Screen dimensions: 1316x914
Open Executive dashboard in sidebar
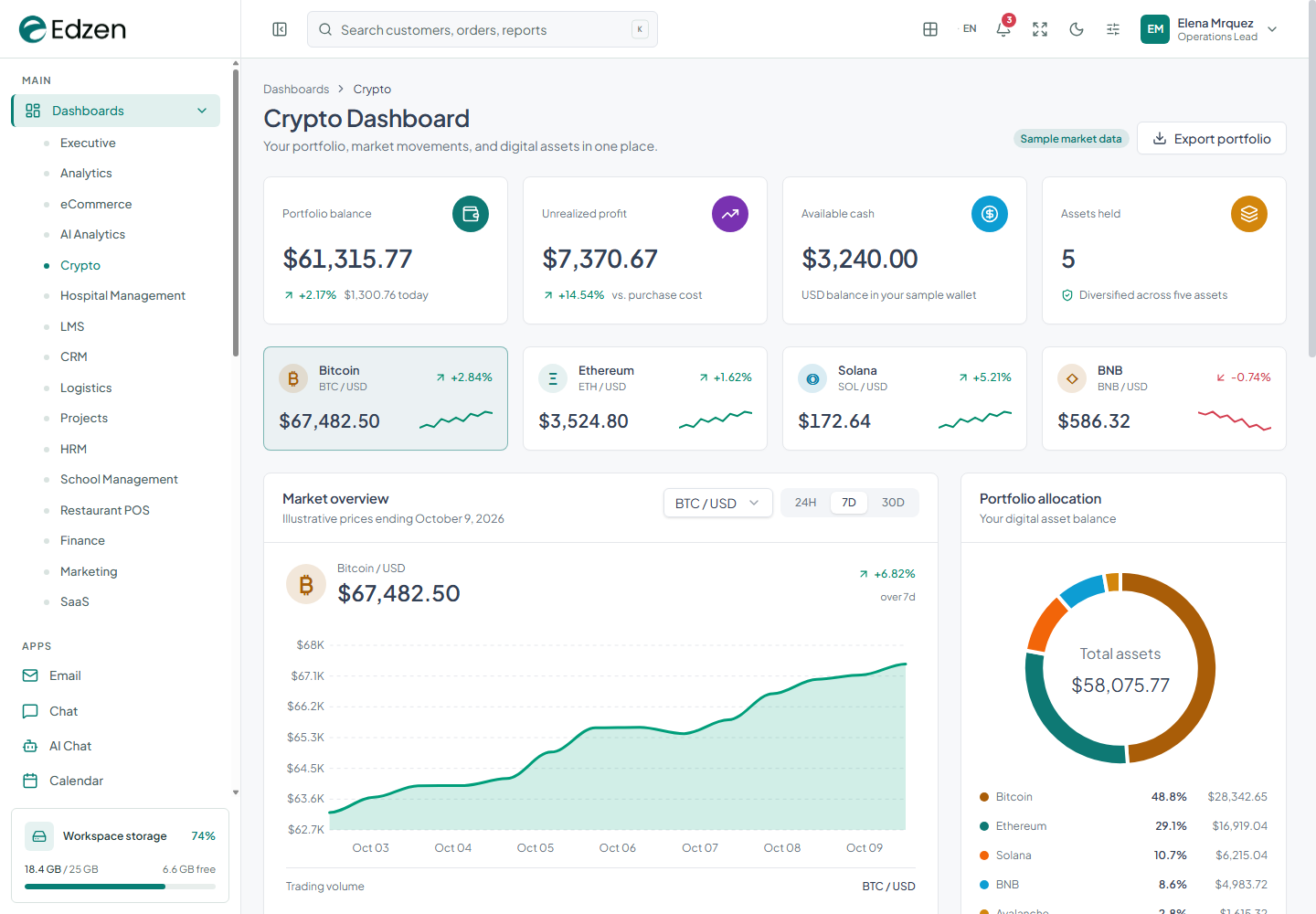[88, 143]
